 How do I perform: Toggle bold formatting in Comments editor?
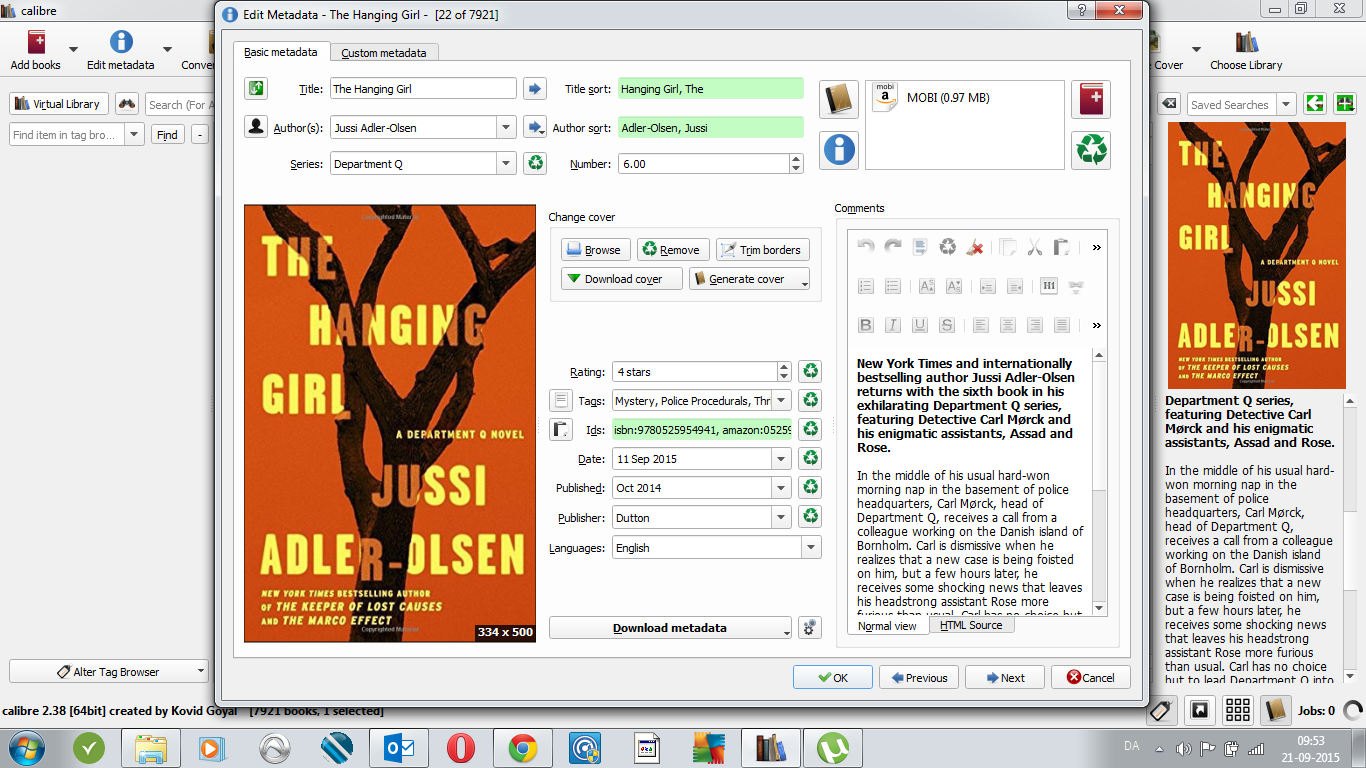pyautogui.click(x=866, y=325)
